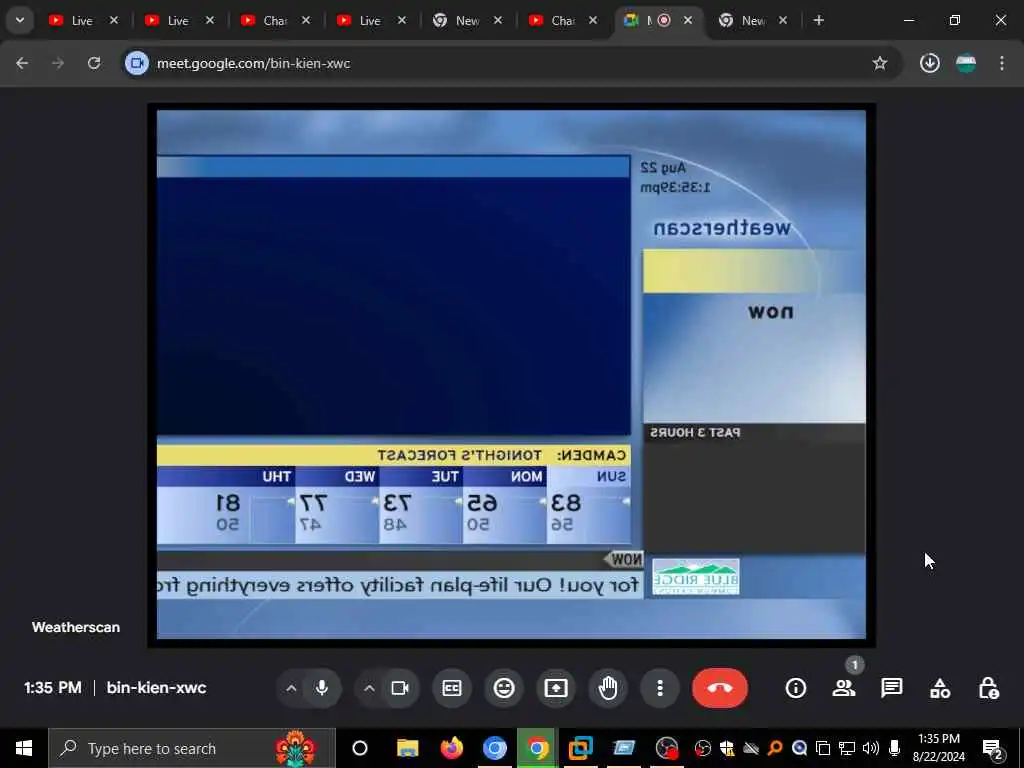This screenshot has width=1024, height=768.
Task: Click the Type here to search box
Action: click(192, 748)
